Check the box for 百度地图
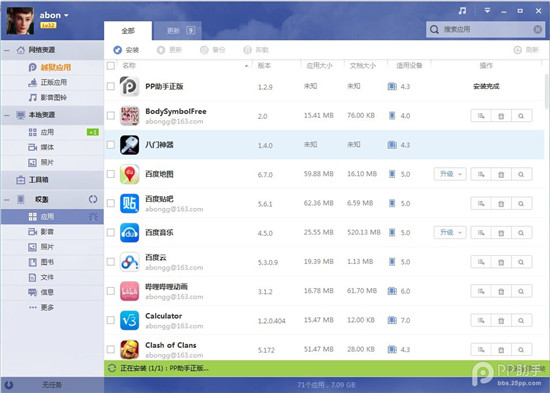Viewport: 550px width, 393px height. click(x=111, y=174)
